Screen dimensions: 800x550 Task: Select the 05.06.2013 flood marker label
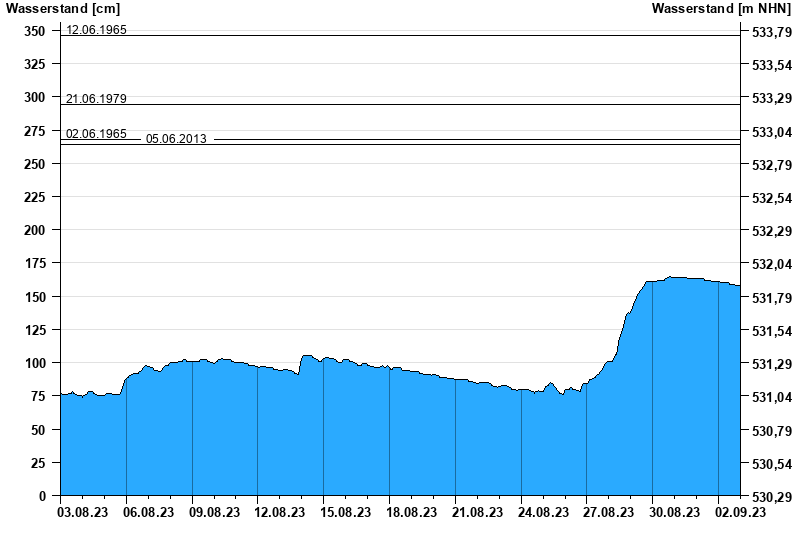point(176,139)
